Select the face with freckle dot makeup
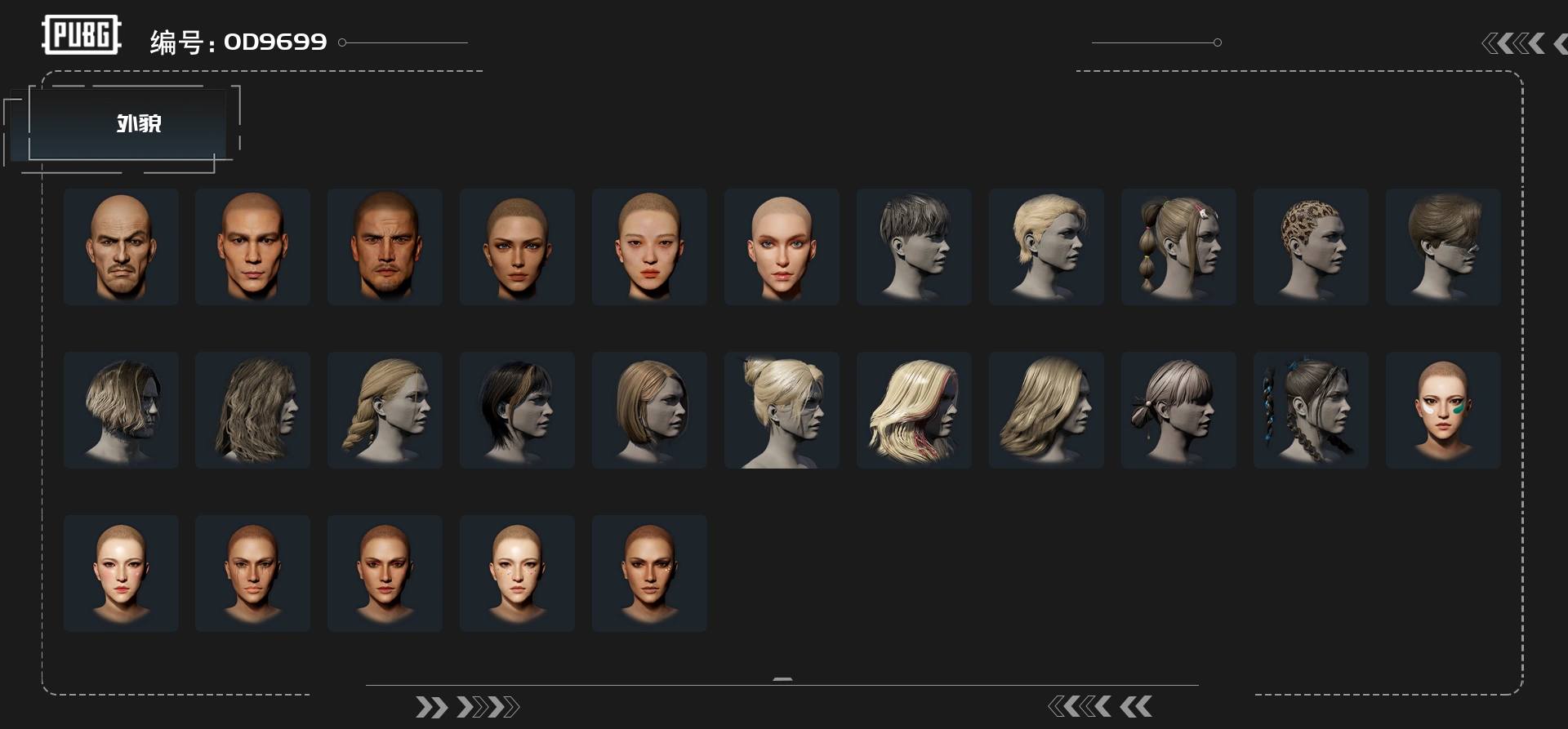Viewport: 1568px width, 729px height. coord(517,573)
